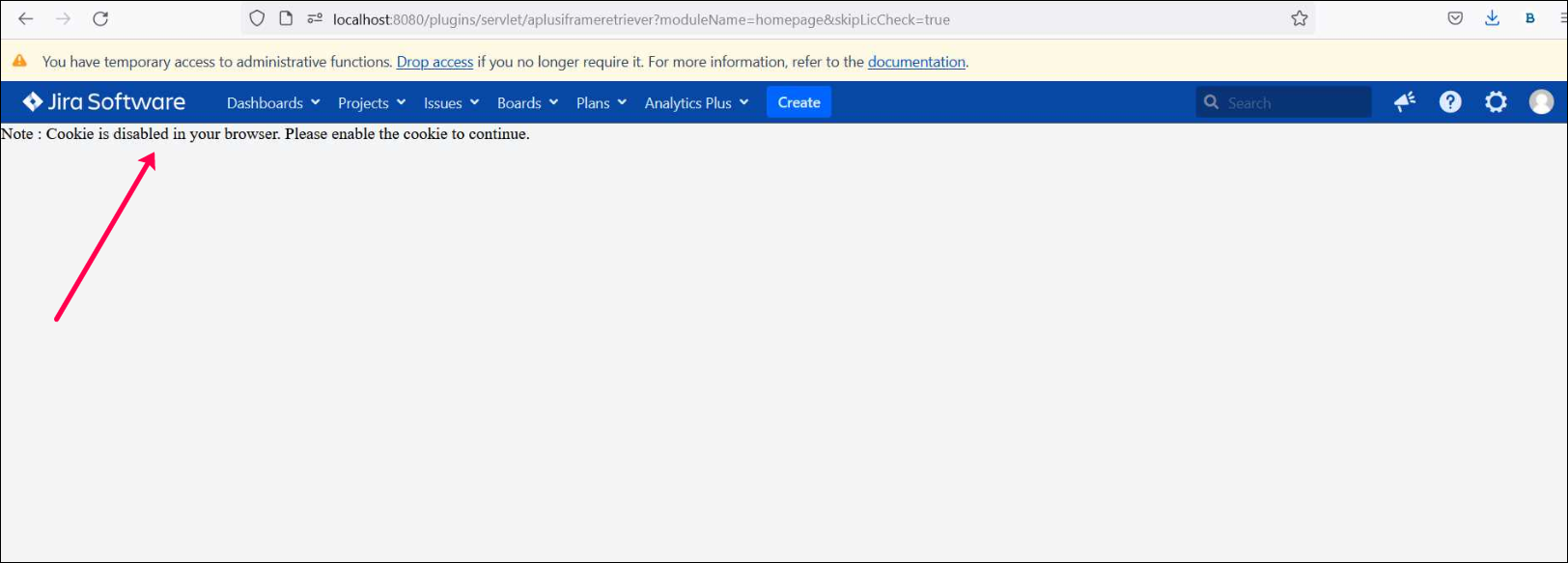The width and height of the screenshot is (1568, 563).
Task: Save page to Pocket icon
Action: click(x=1455, y=19)
